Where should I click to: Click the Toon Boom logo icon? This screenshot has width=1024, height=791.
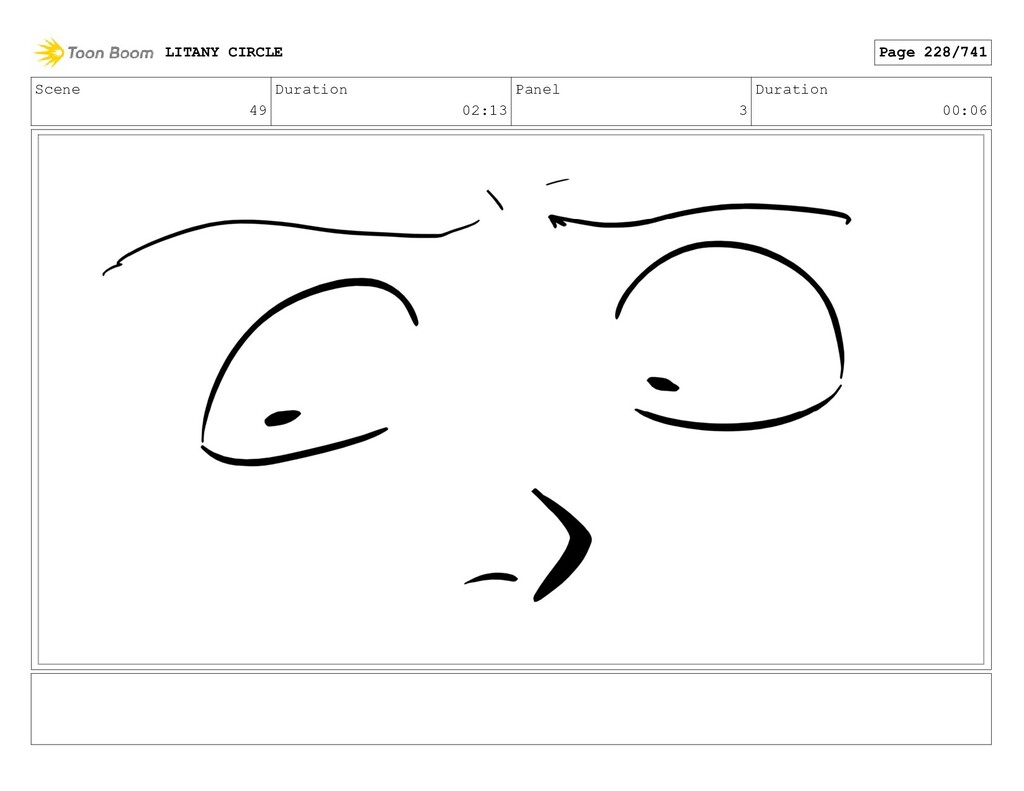click(49, 52)
